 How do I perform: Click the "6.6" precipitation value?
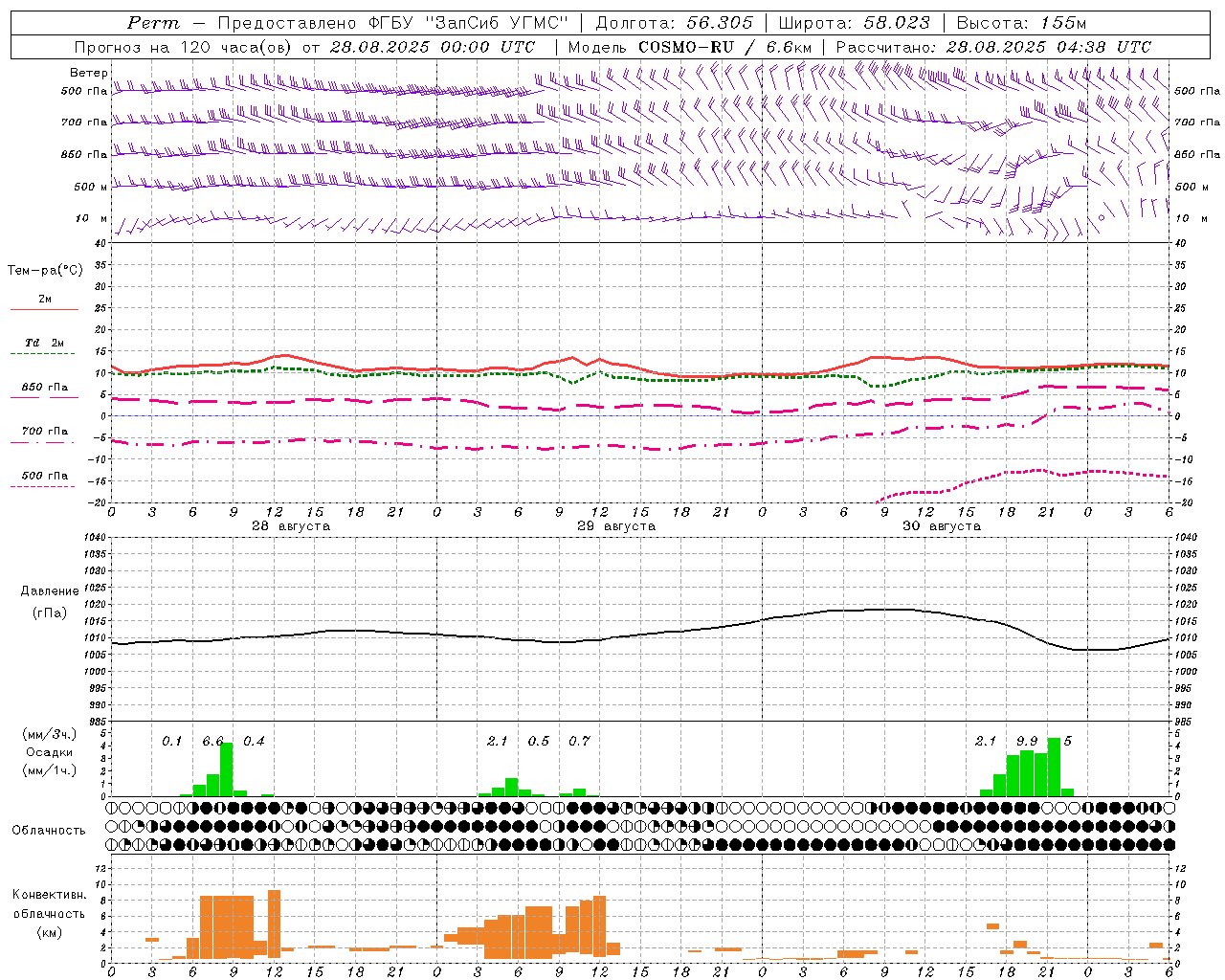212,742
